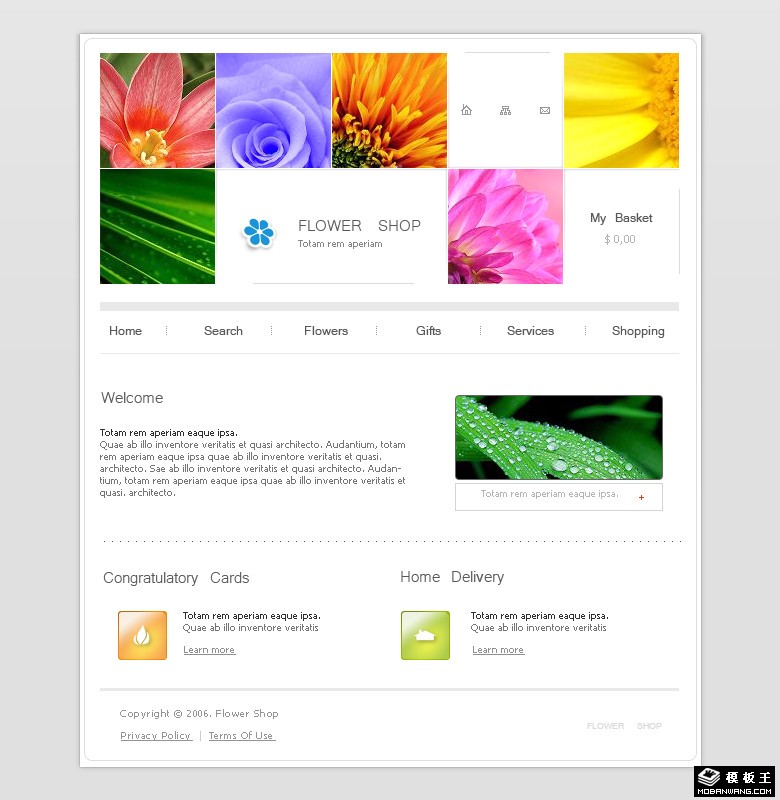Image resolution: width=780 pixels, height=800 pixels.
Task: Open the Home menu item
Action: pyautogui.click(x=125, y=331)
